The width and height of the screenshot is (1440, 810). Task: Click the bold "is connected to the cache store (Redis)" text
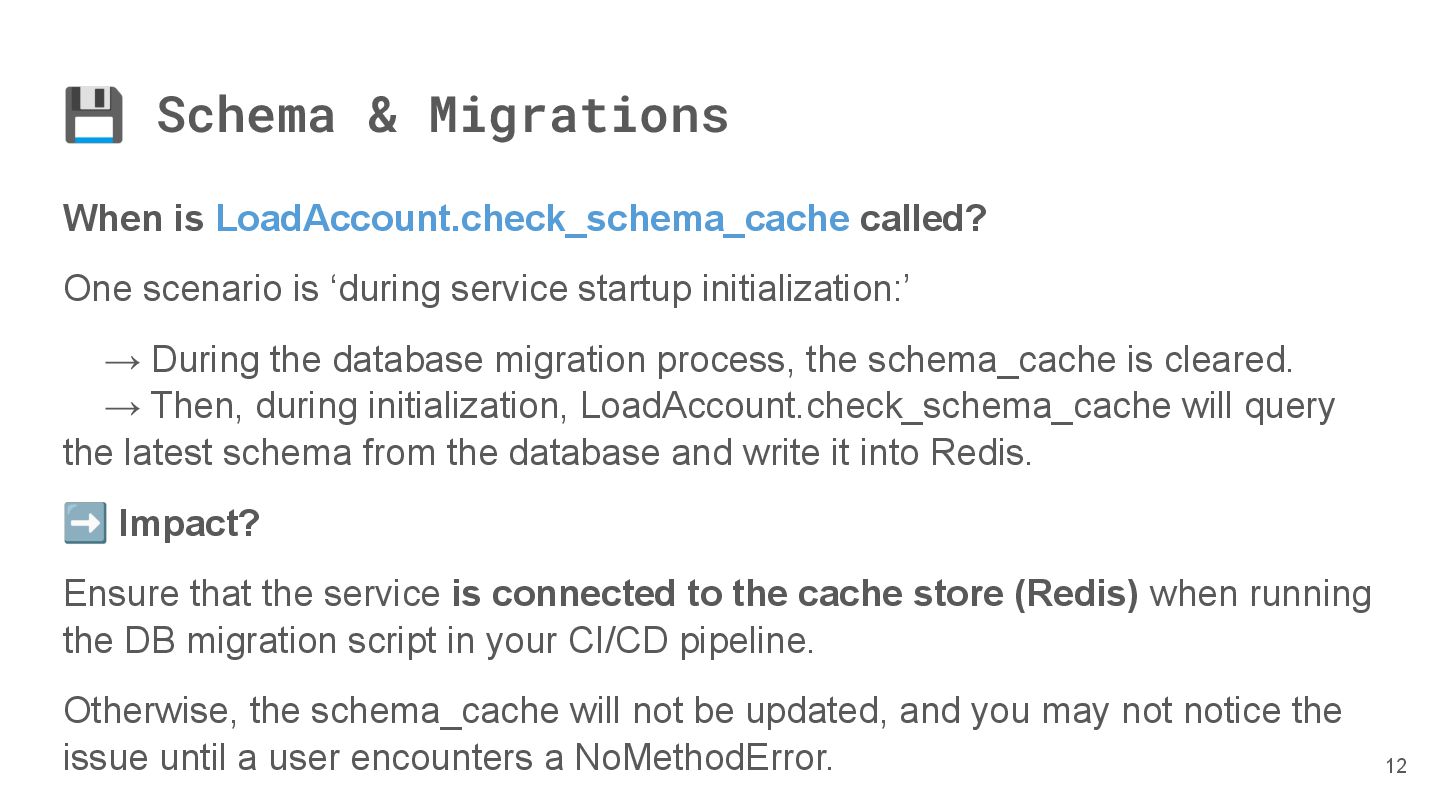[x=795, y=594]
